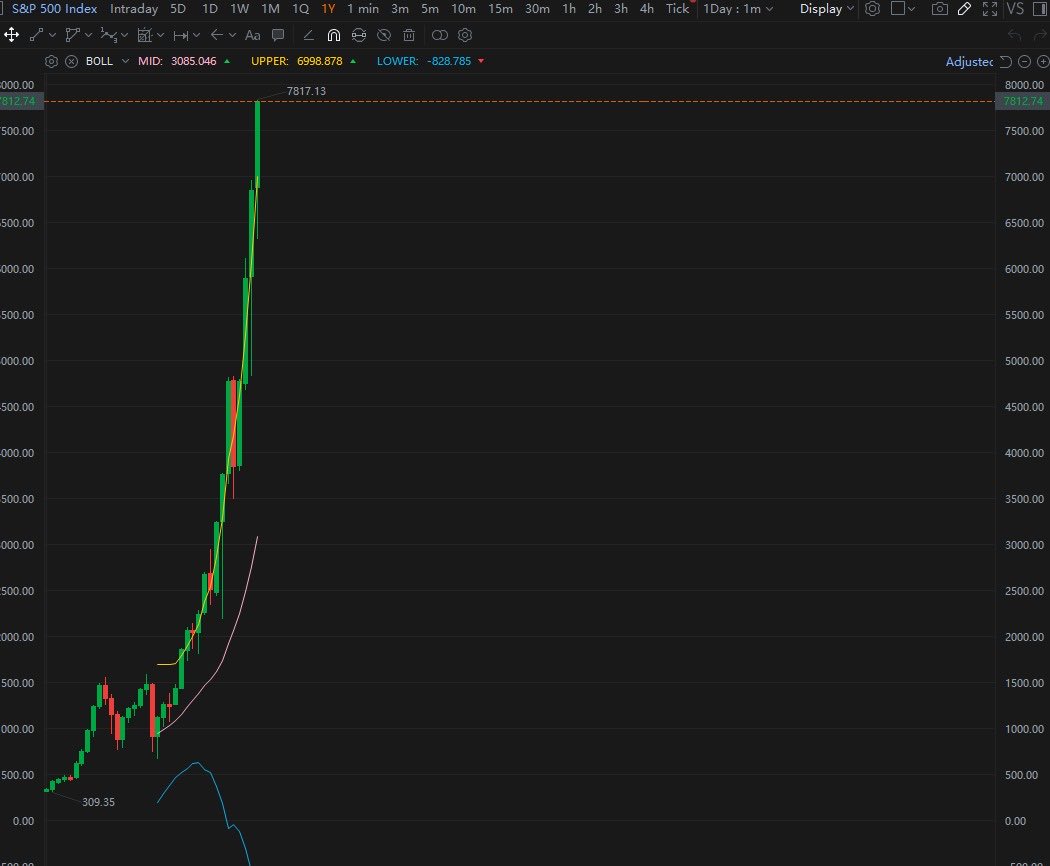Select the Tick interval

click(677, 9)
